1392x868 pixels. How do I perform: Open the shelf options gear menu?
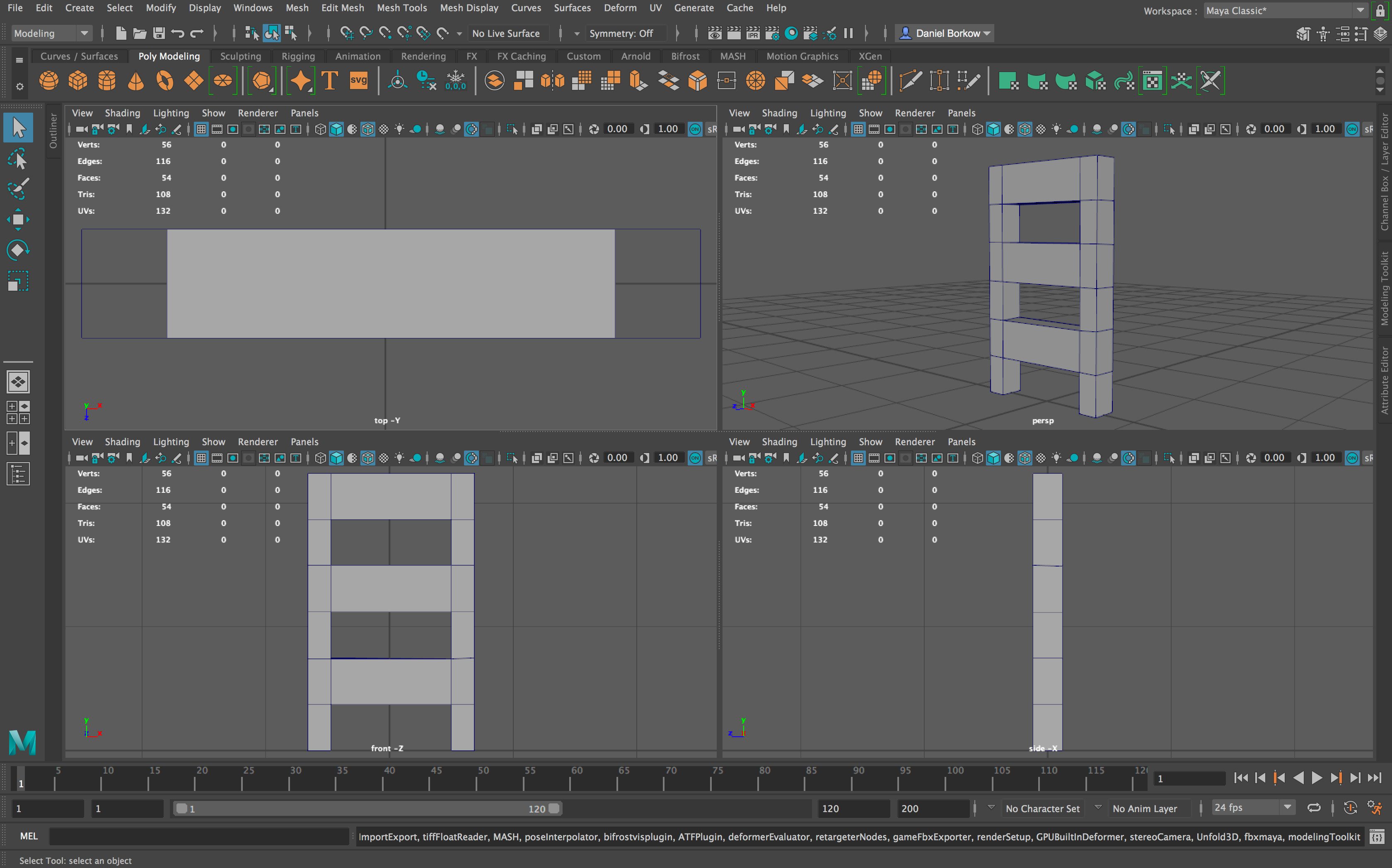click(x=19, y=87)
